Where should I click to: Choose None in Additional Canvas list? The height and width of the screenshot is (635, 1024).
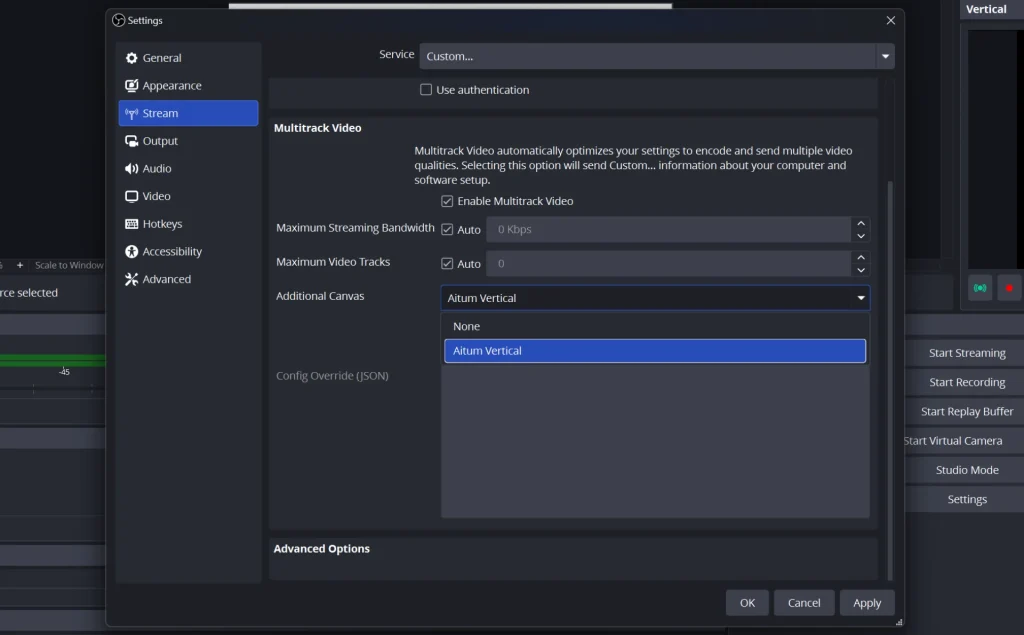pos(655,326)
